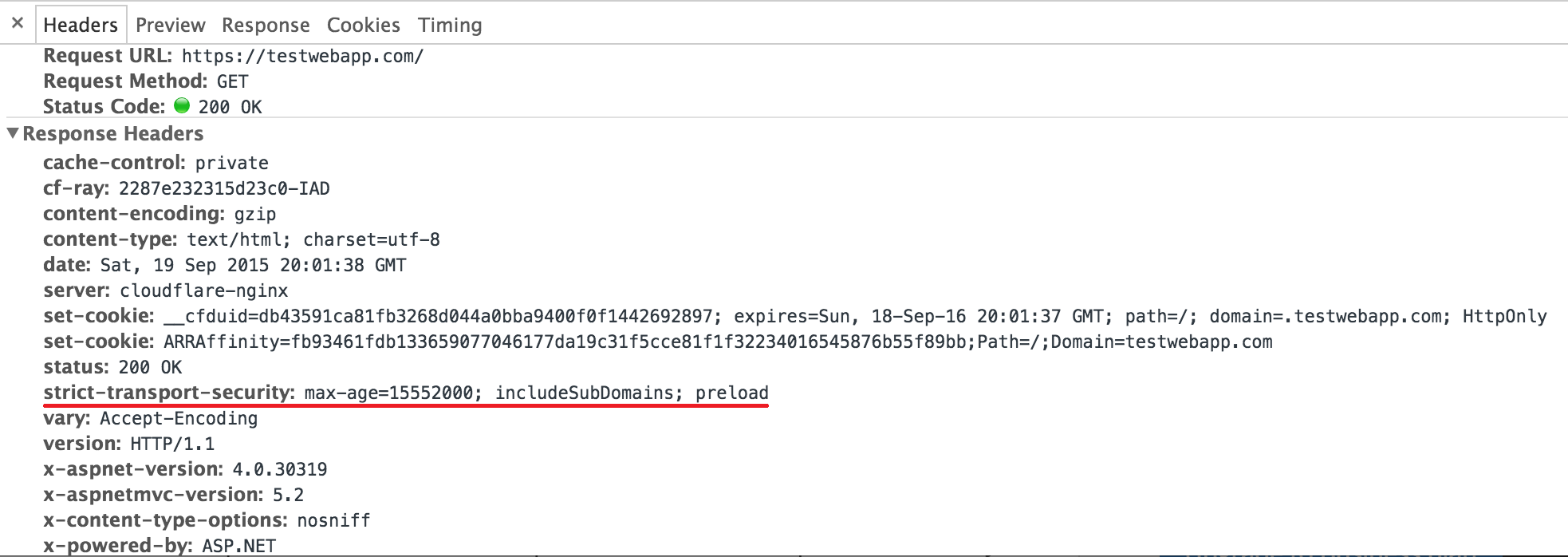Click the x-content-type-options nosniff value
The height and width of the screenshot is (557, 1568).
[333, 520]
